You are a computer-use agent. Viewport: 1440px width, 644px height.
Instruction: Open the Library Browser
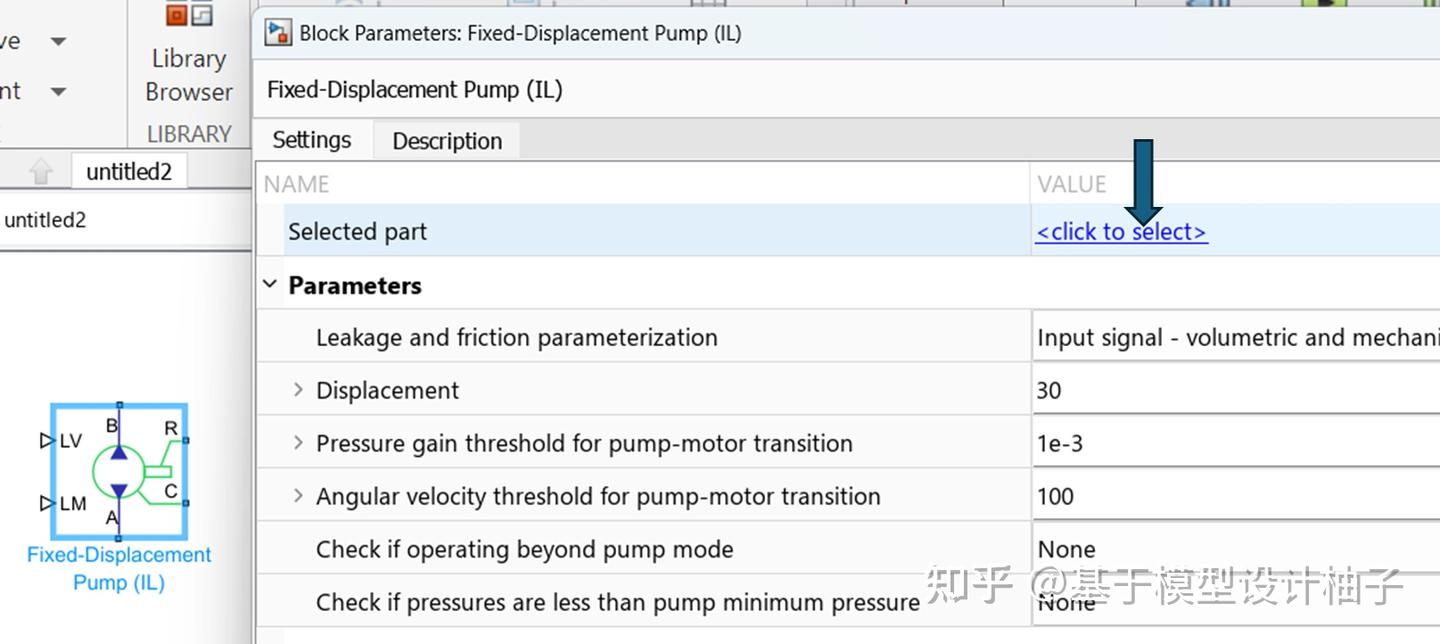point(187,73)
